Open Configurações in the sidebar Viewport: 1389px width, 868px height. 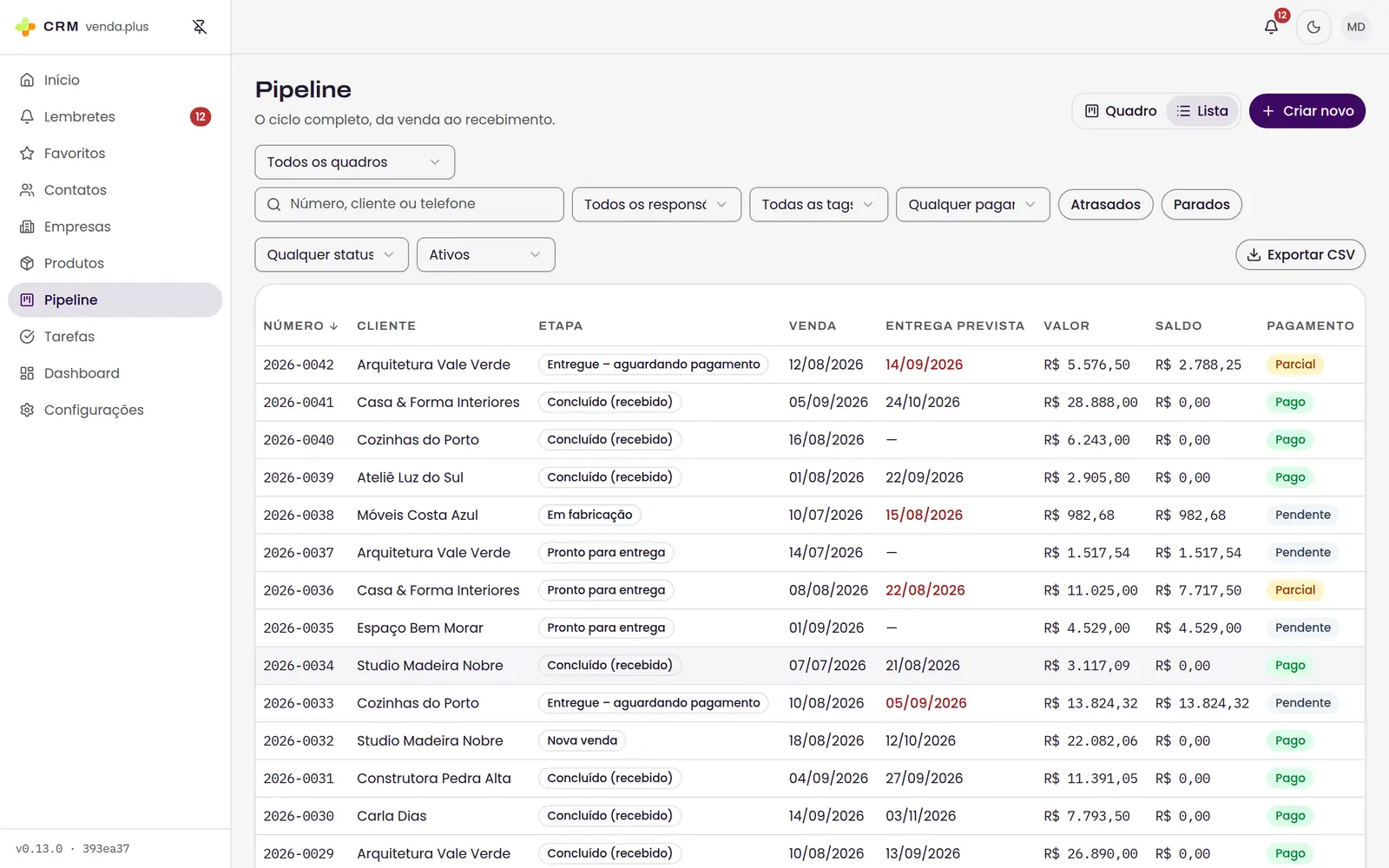[x=115, y=410]
